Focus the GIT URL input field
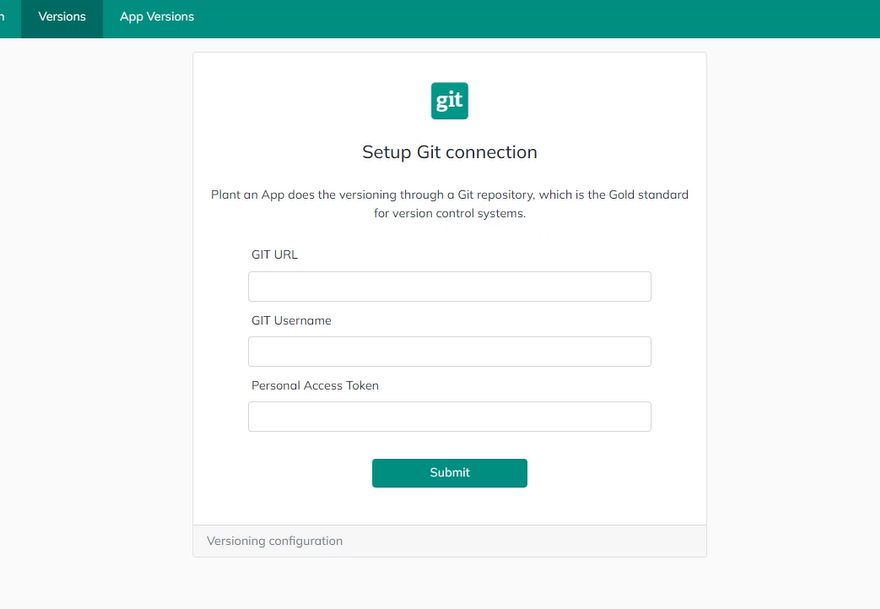 coord(450,286)
